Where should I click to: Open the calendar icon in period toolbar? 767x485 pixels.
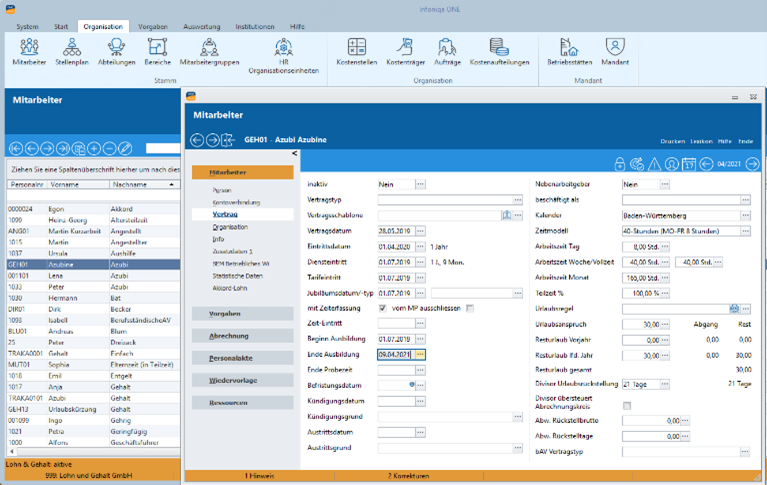tap(689, 164)
